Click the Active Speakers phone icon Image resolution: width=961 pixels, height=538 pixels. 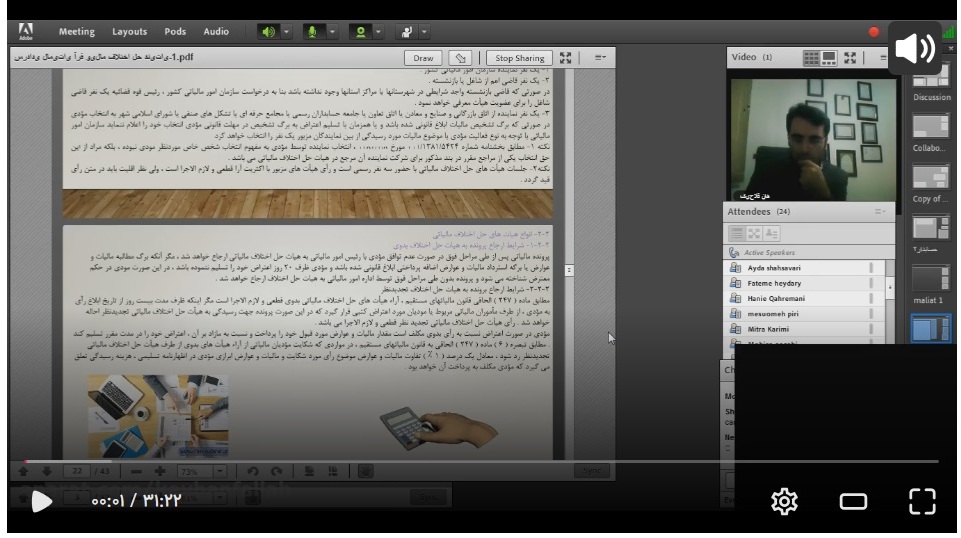click(734, 252)
